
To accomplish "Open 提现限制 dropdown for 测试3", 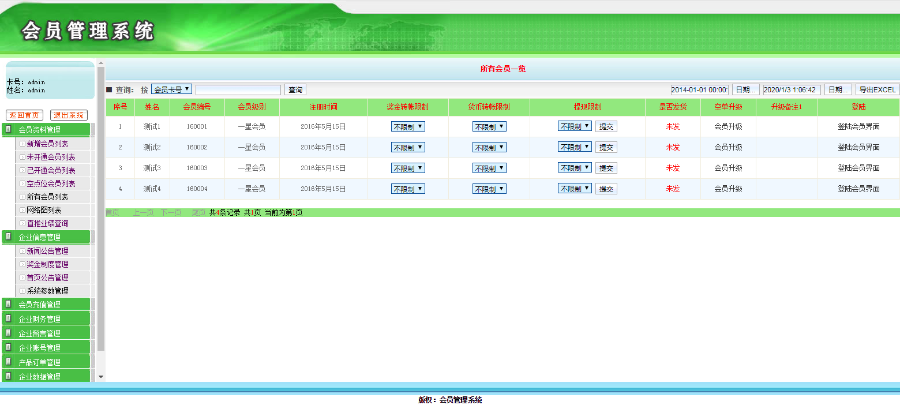I will [x=575, y=167].
